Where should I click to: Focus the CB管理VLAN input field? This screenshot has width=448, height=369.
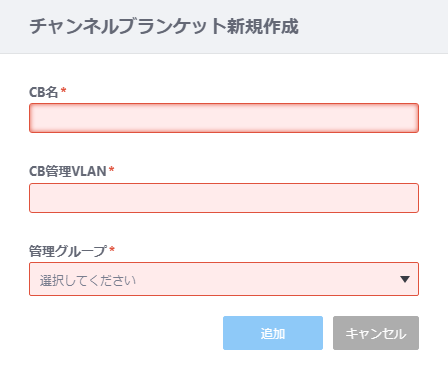[224, 198]
